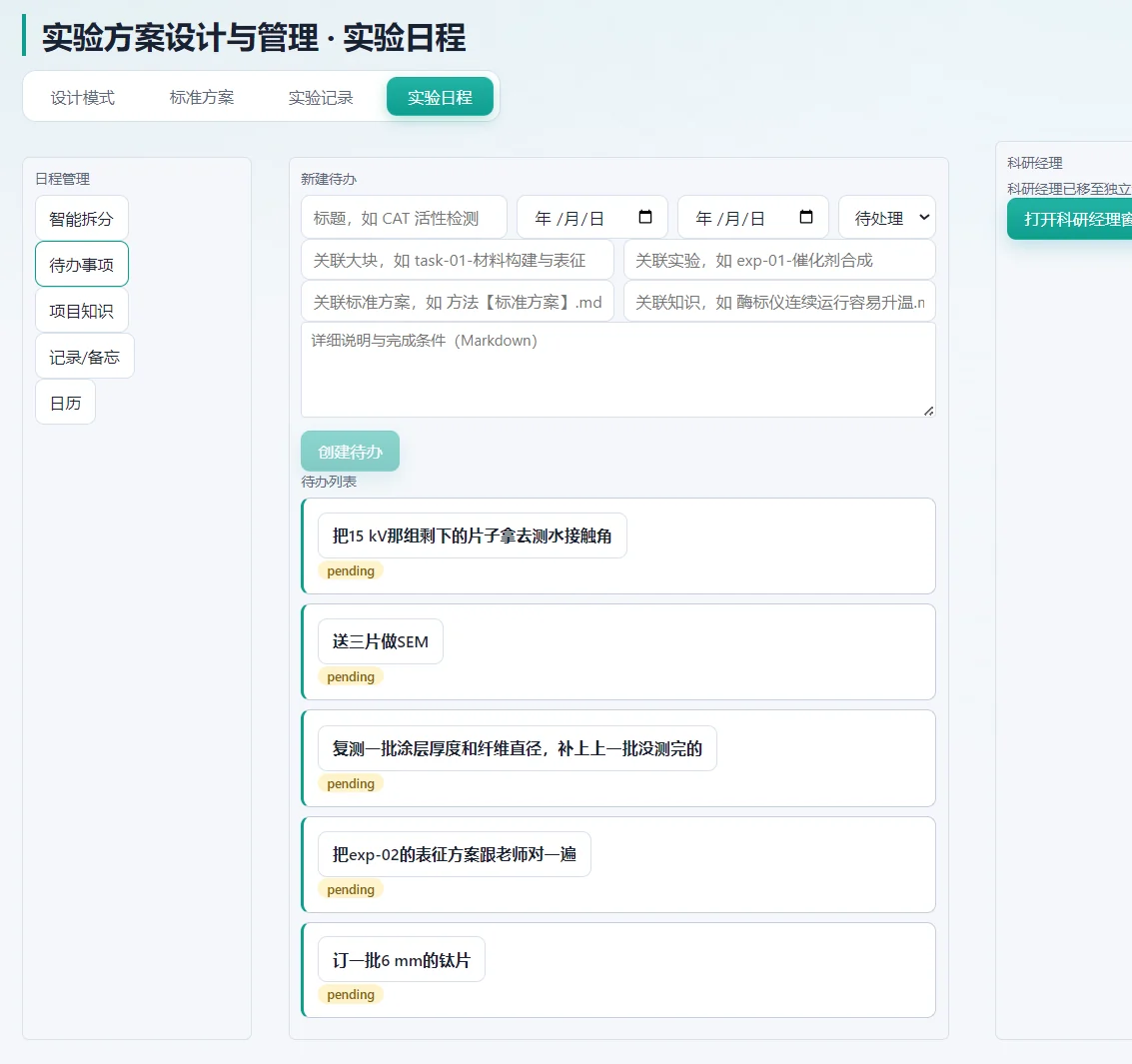The height and width of the screenshot is (1064, 1132).
Task: Select 待办事项 sidebar item
Action: tap(82, 264)
